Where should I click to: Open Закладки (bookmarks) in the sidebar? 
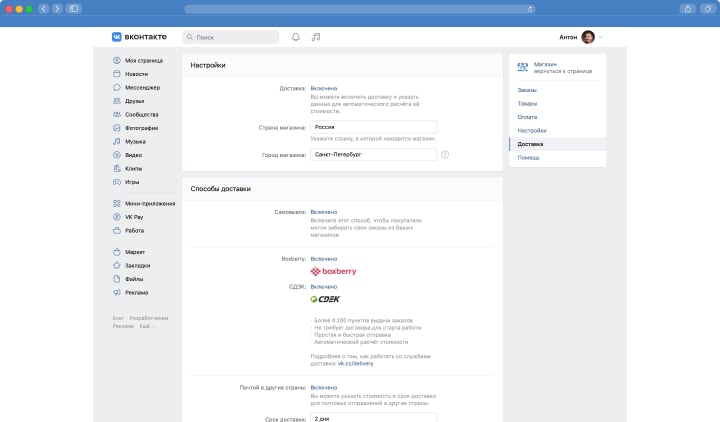[138, 265]
